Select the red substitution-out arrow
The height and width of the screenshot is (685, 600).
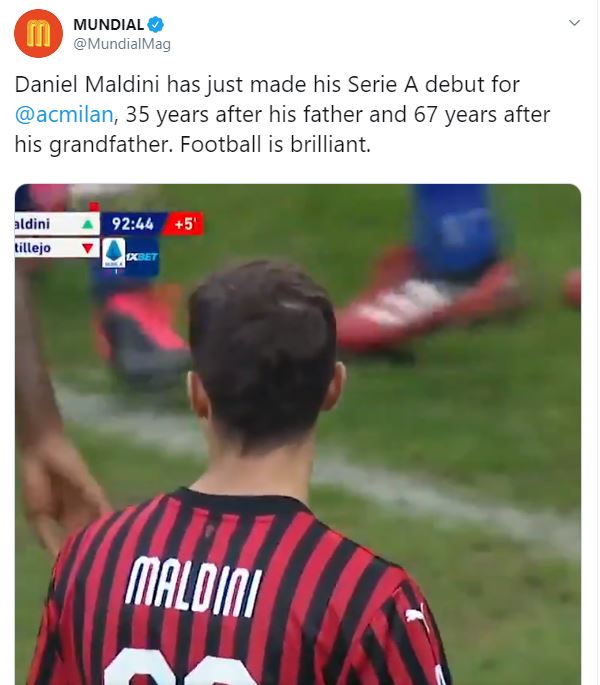88,248
